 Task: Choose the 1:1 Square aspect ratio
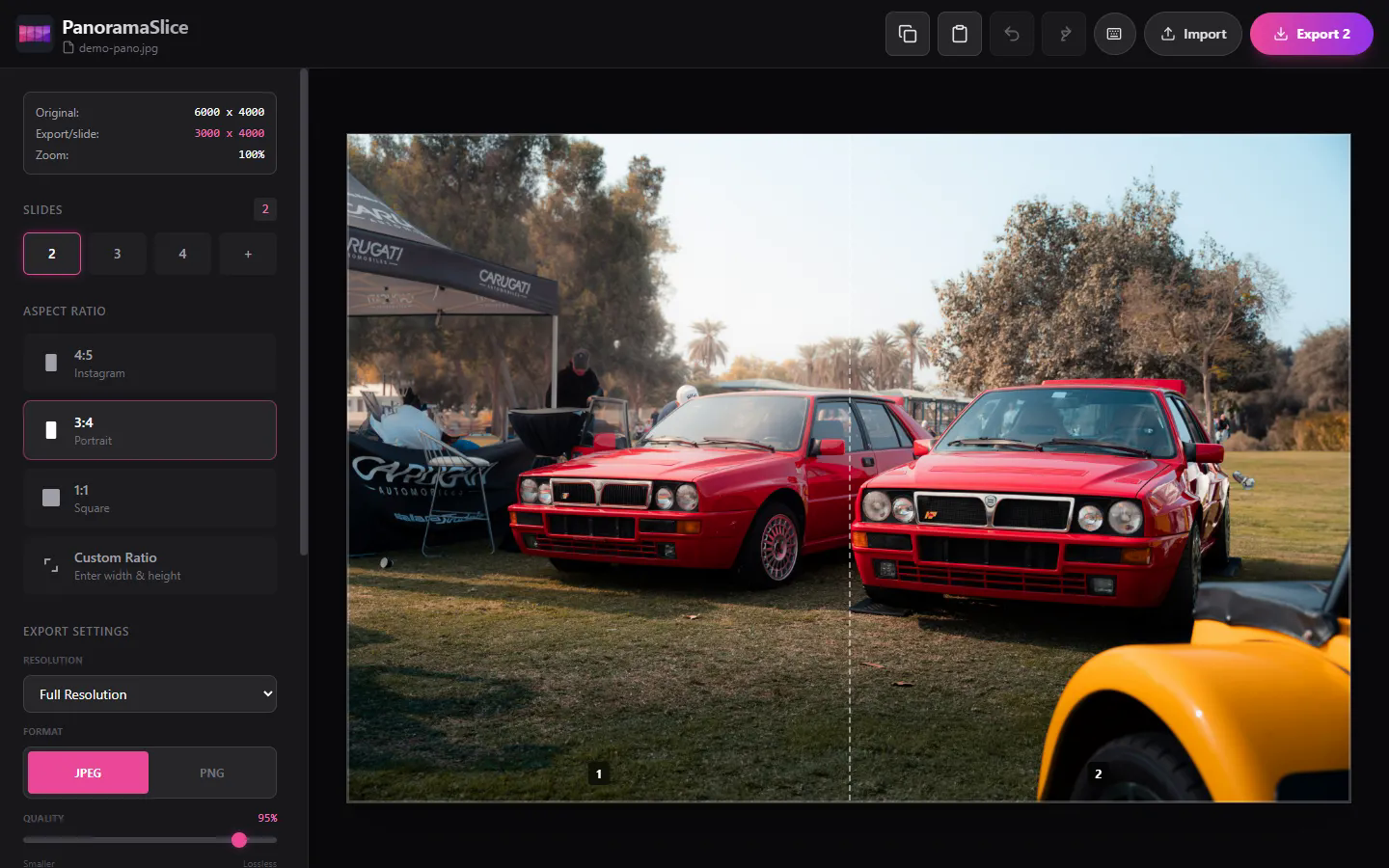point(150,498)
